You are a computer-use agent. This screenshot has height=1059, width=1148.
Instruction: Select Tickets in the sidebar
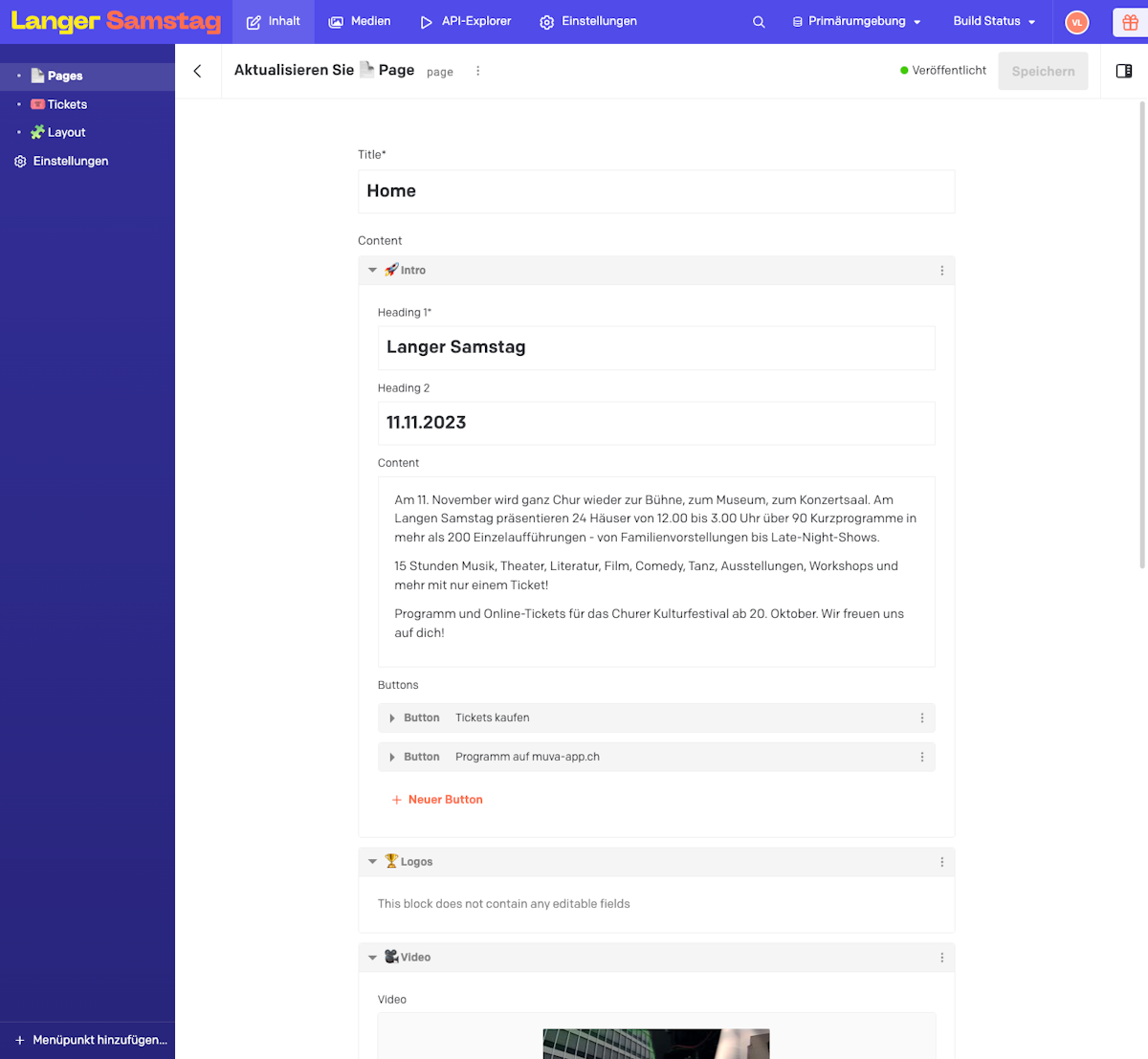87,104
